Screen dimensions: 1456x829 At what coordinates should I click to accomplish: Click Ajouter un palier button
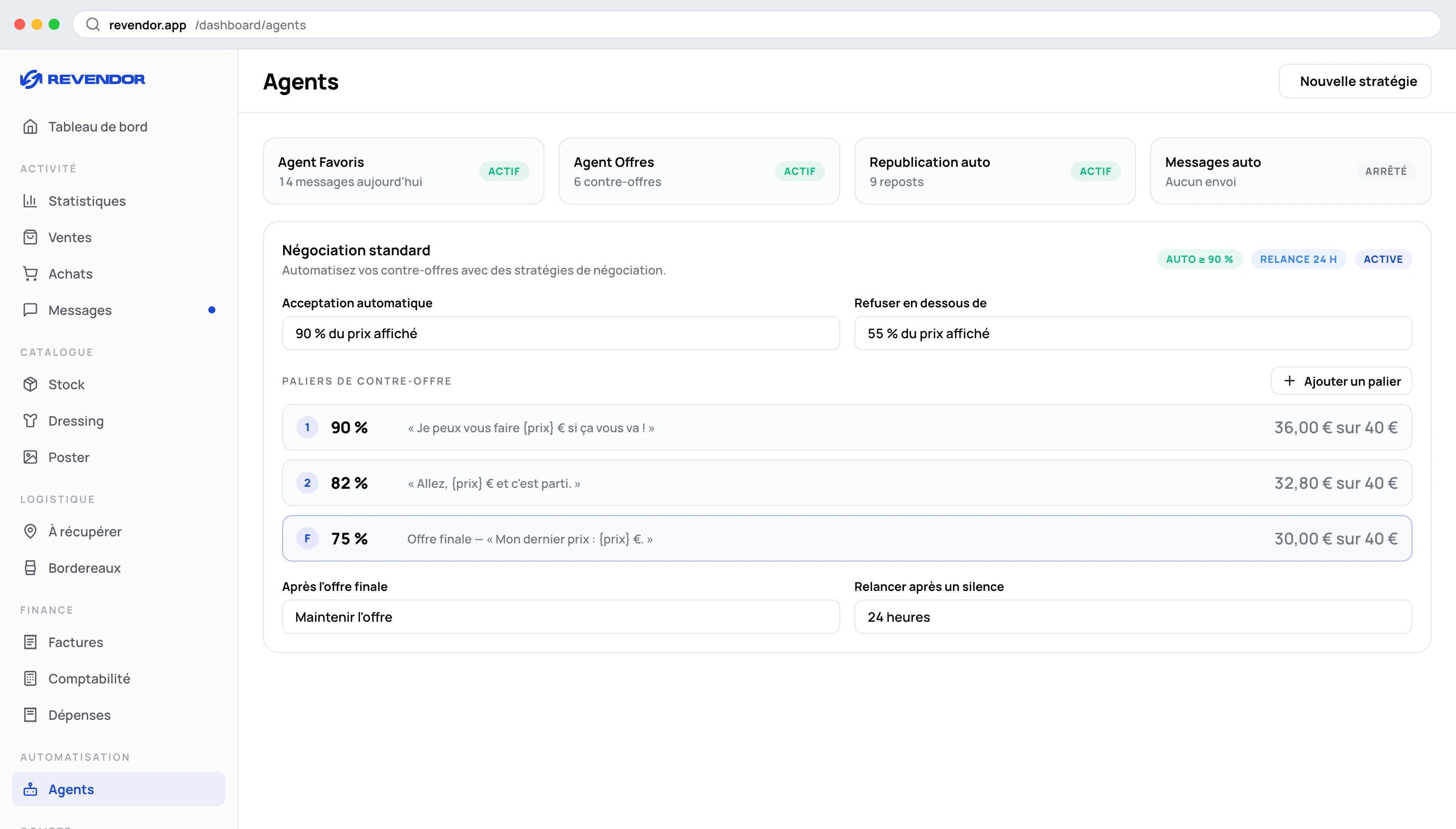(x=1342, y=381)
